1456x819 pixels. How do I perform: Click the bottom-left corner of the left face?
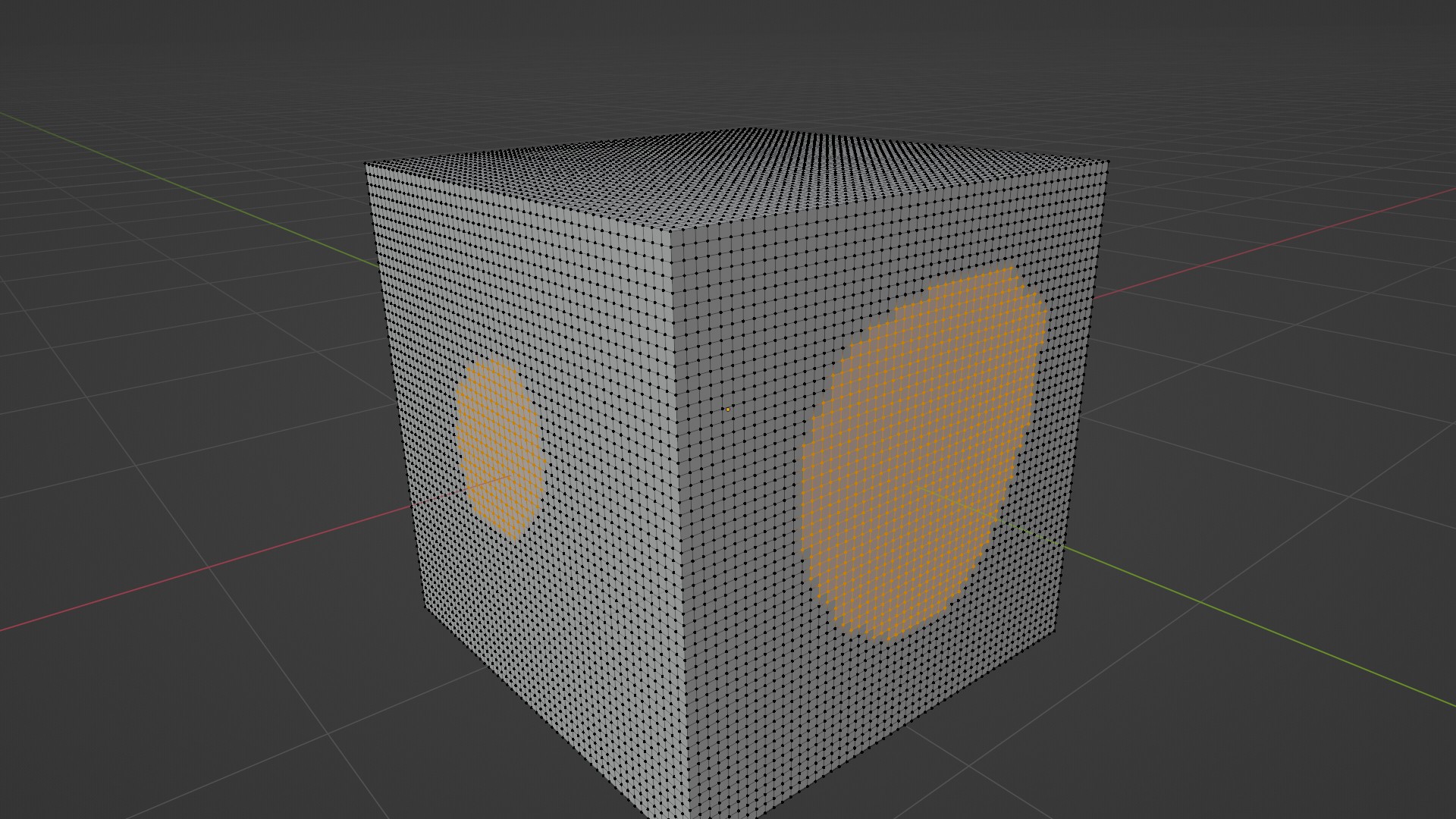pyautogui.click(x=425, y=607)
